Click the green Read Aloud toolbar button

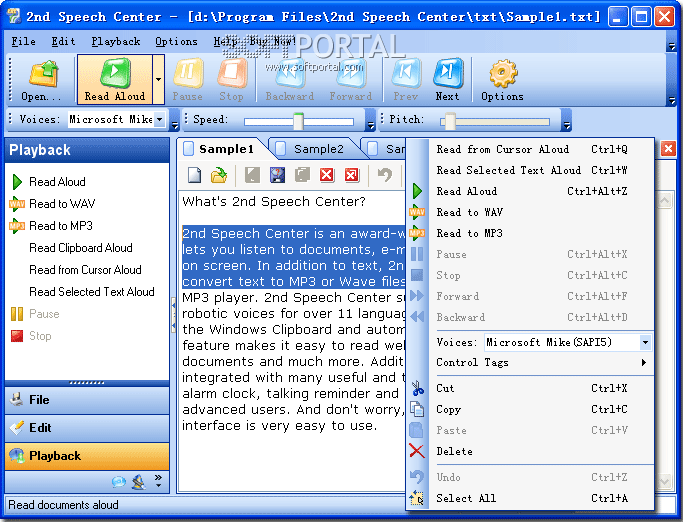click(x=115, y=79)
